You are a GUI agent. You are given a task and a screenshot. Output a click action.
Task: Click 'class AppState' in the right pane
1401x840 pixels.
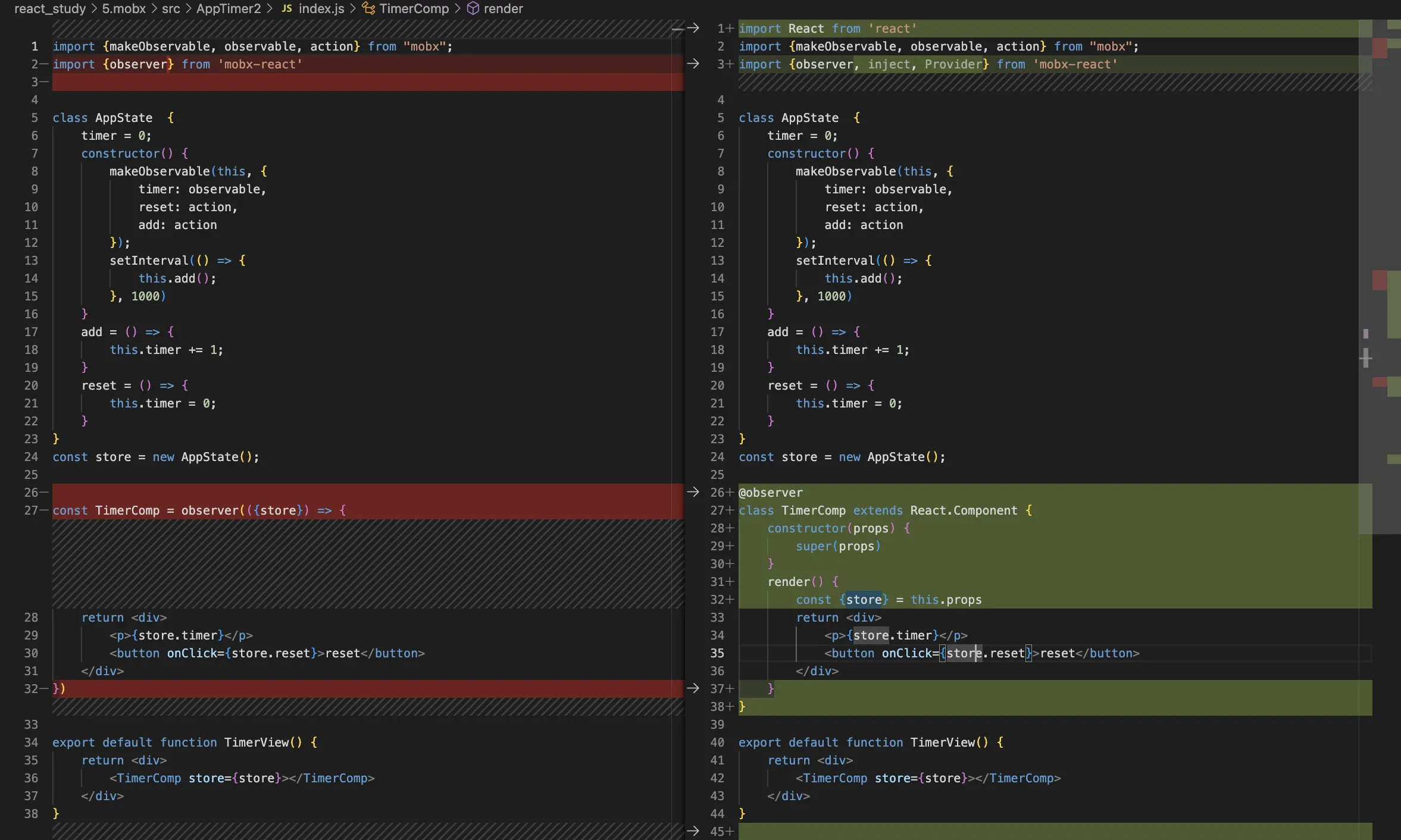(x=789, y=118)
